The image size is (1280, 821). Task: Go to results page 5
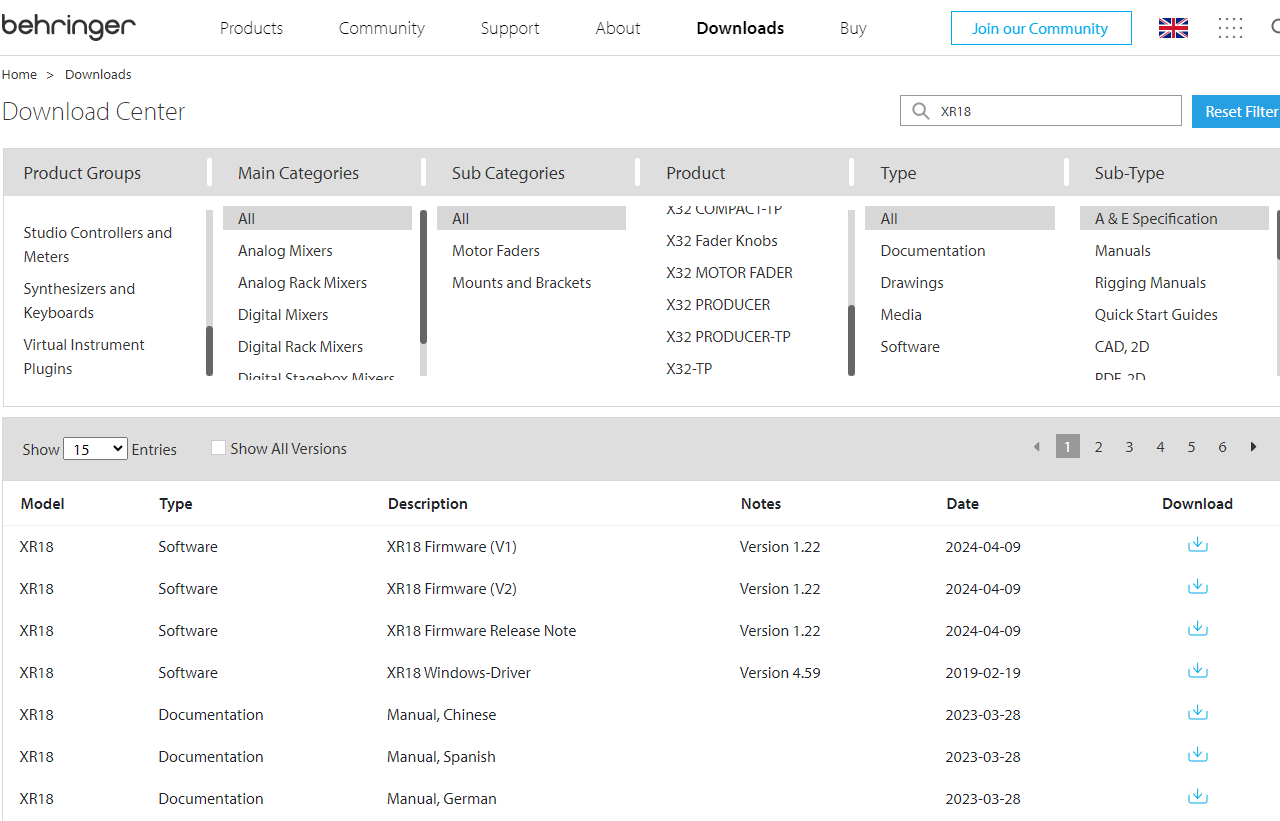[x=1191, y=447]
